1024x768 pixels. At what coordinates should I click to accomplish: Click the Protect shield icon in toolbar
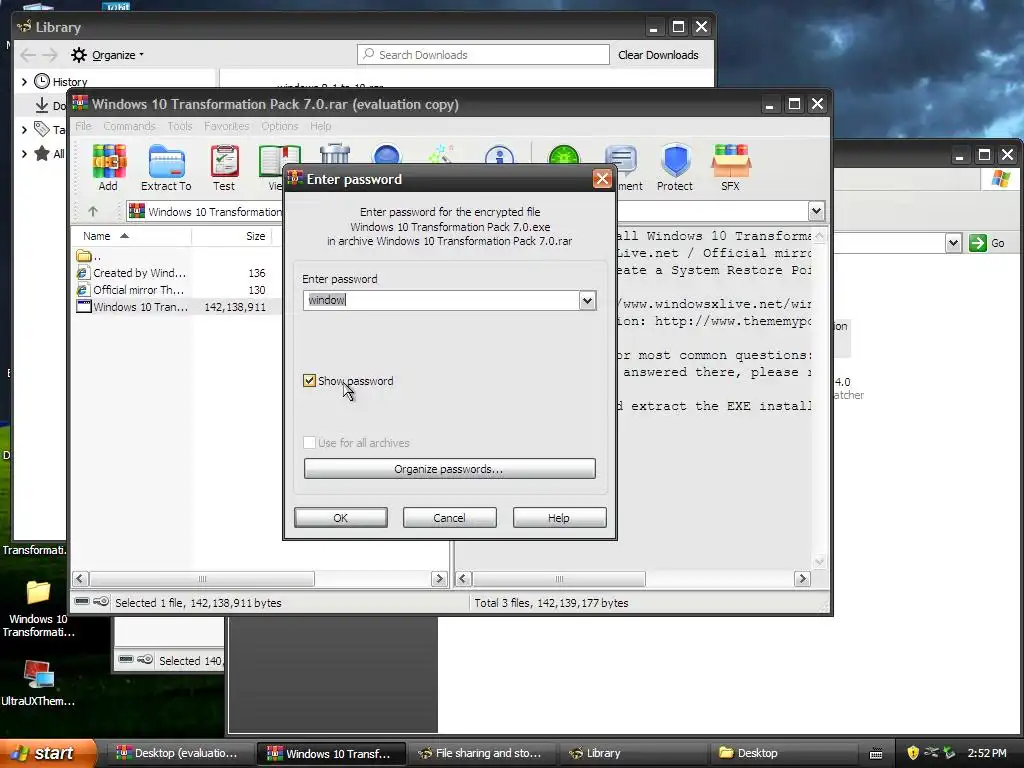[x=675, y=161]
